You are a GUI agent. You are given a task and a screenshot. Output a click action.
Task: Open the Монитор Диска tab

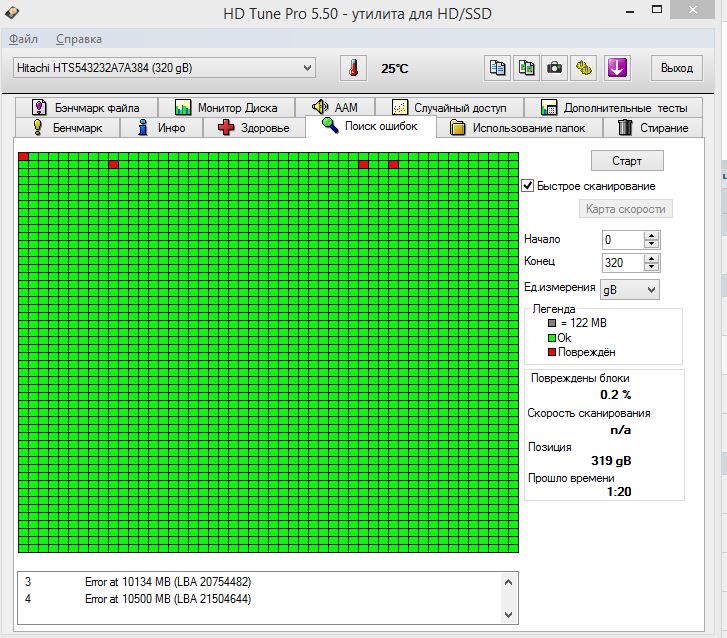(x=226, y=107)
